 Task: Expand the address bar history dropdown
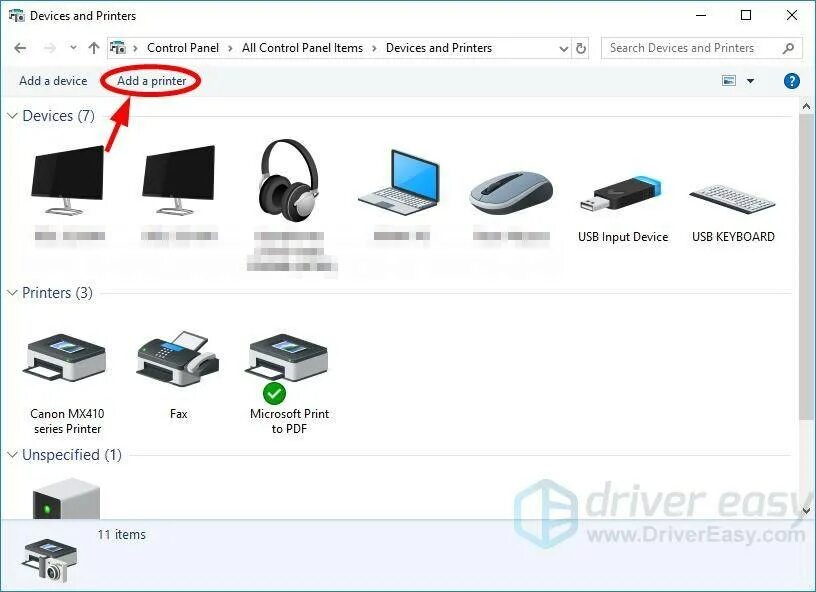(x=564, y=49)
